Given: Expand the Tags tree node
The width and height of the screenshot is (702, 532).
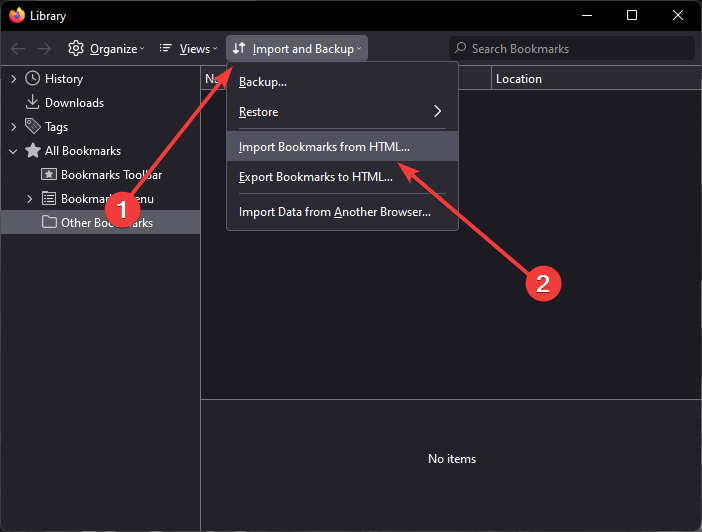Looking at the screenshot, I should [x=13, y=127].
